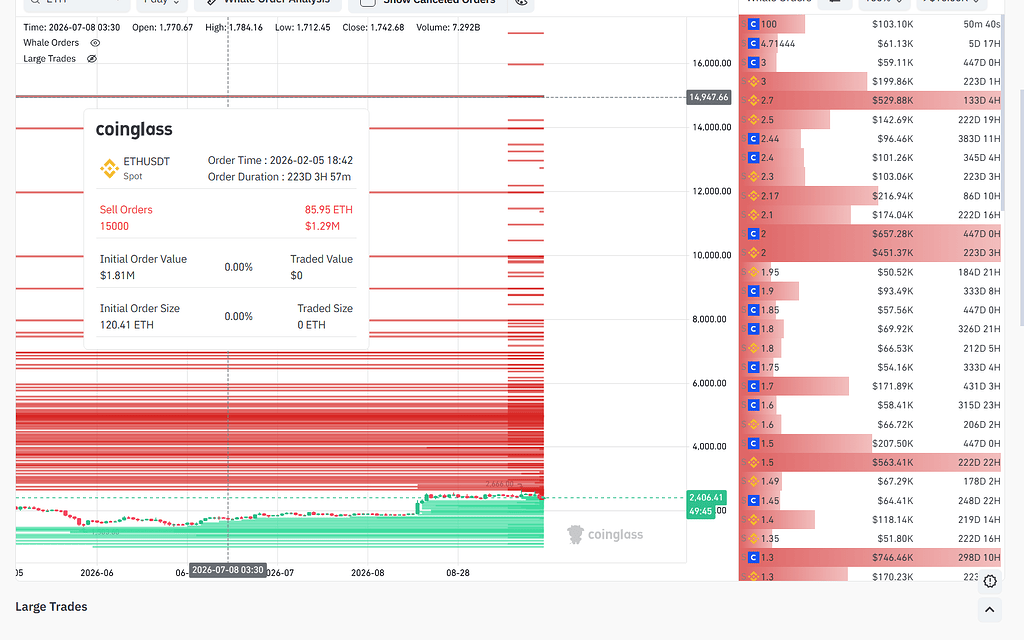Screen dimensions: 1024x640
Task: Toggle Large Trades visibility eye icon
Action: pyautogui.click(x=92, y=59)
